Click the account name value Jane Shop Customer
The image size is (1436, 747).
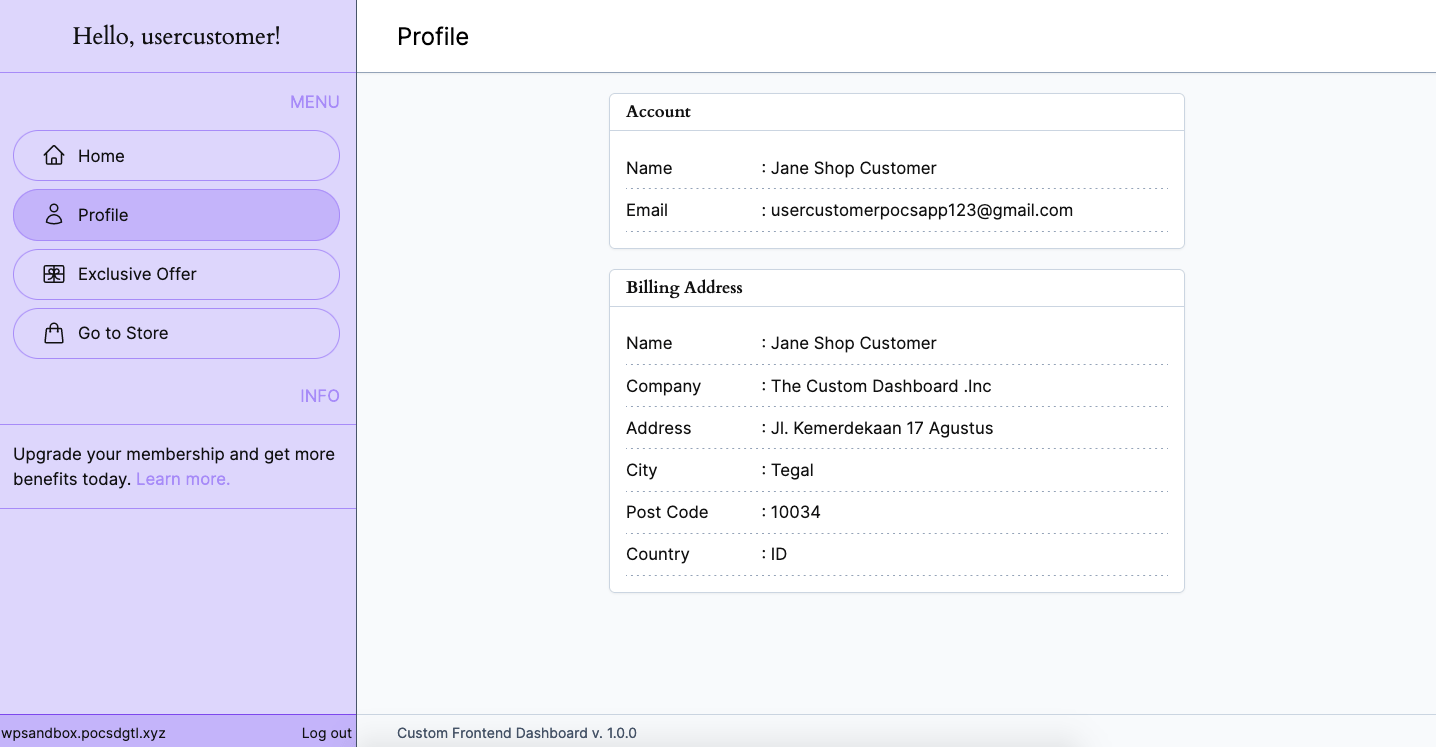click(x=854, y=168)
